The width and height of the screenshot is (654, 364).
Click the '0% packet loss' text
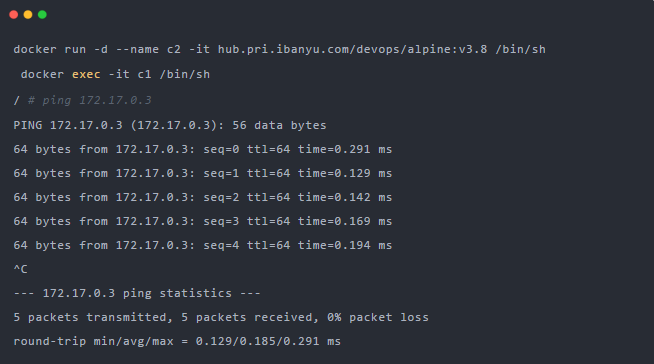pyautogui.click(x=378, y=317)
